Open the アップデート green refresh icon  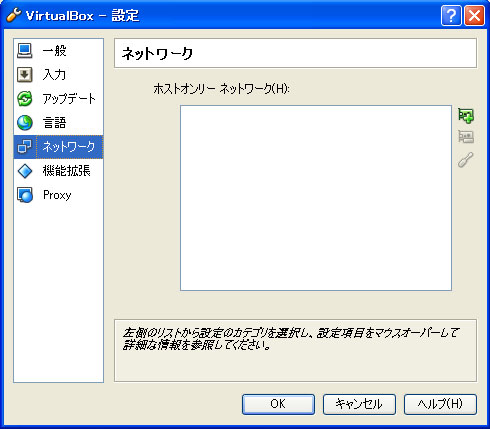pyautogui.click(x=25, y=99)
